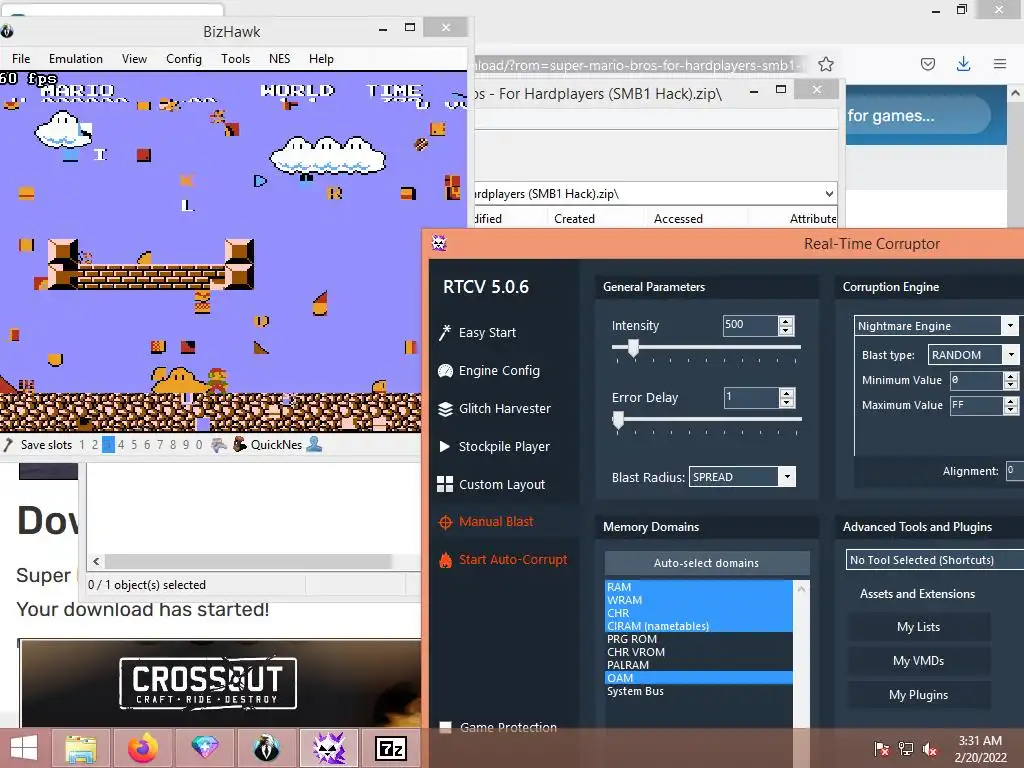The image size is (1024, 768).
Task: Click the network tray icon
Action: [x=906, y=748]
